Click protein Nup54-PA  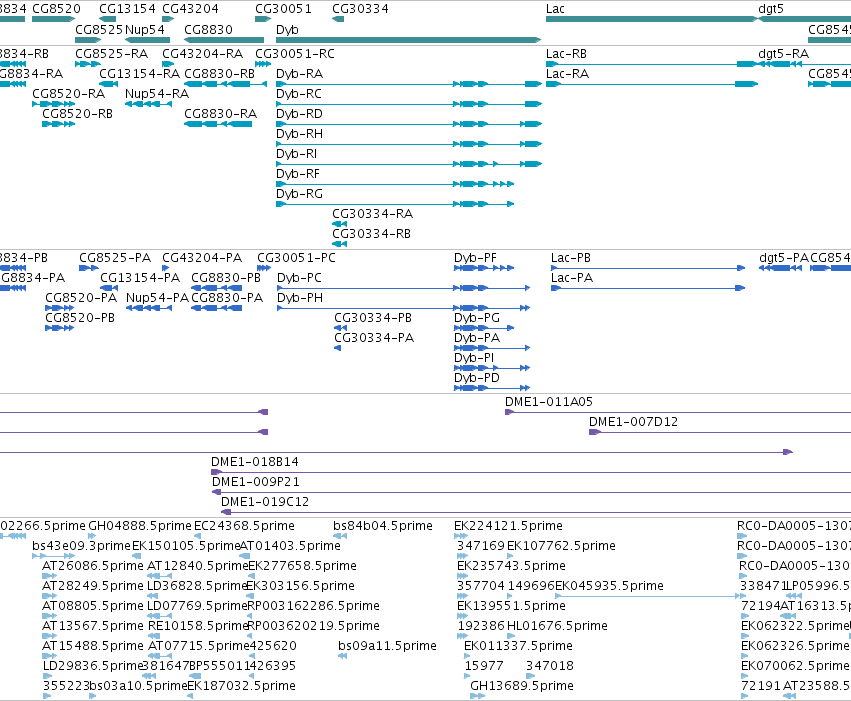(157, 298)
